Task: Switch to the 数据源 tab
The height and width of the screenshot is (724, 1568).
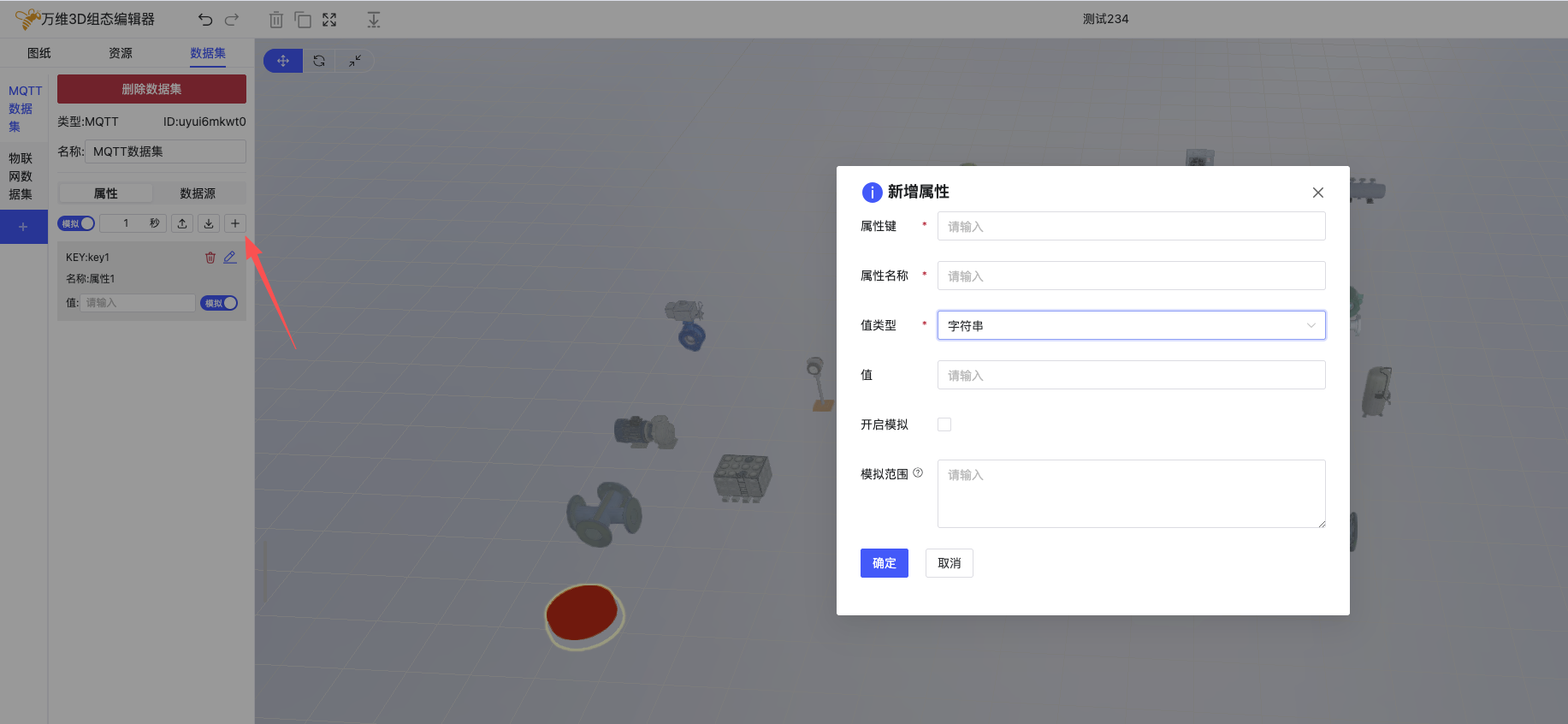Action: (x=198, y=193)
